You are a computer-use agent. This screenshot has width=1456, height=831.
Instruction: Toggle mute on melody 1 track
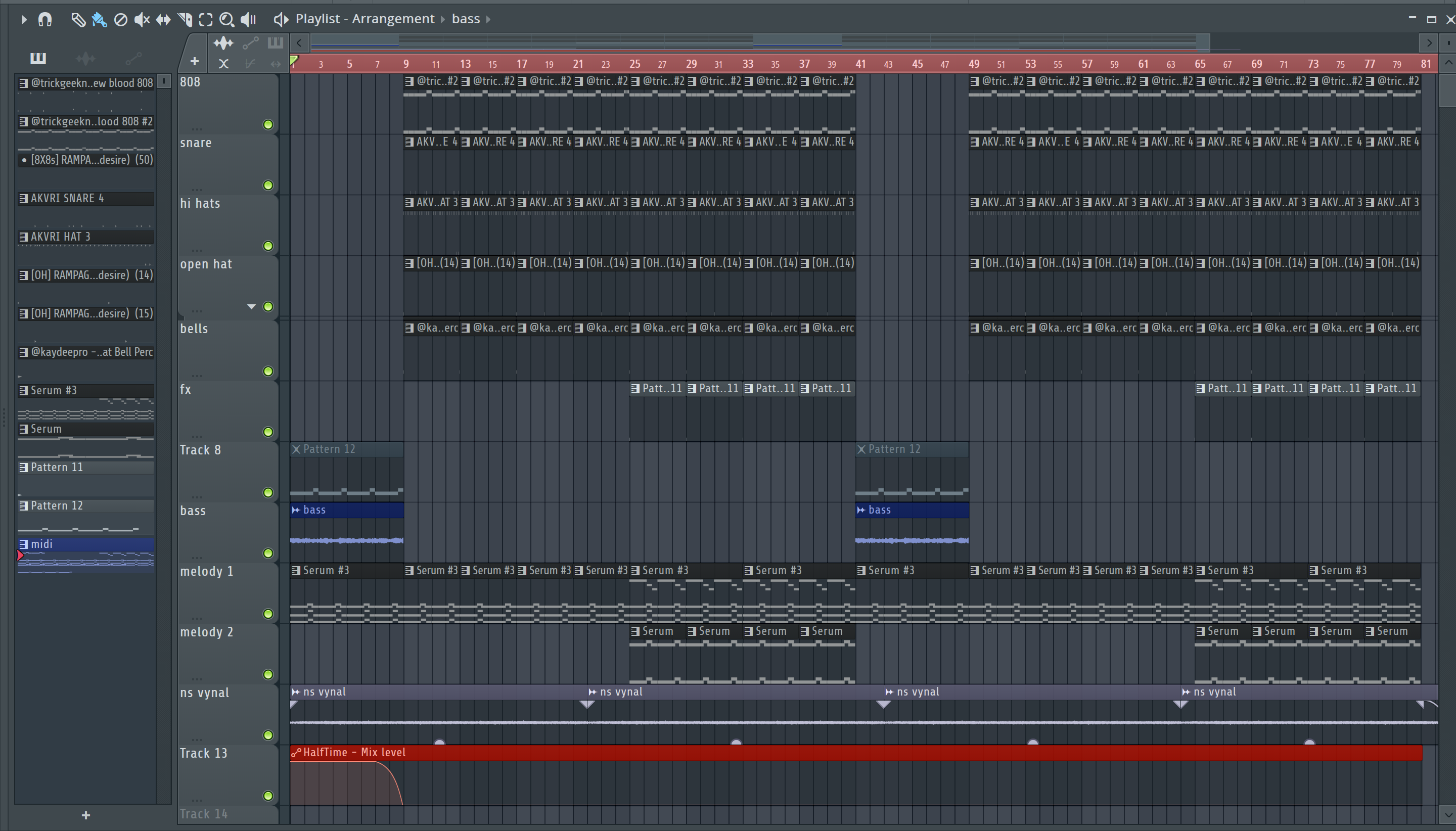(x=267, y=614)
